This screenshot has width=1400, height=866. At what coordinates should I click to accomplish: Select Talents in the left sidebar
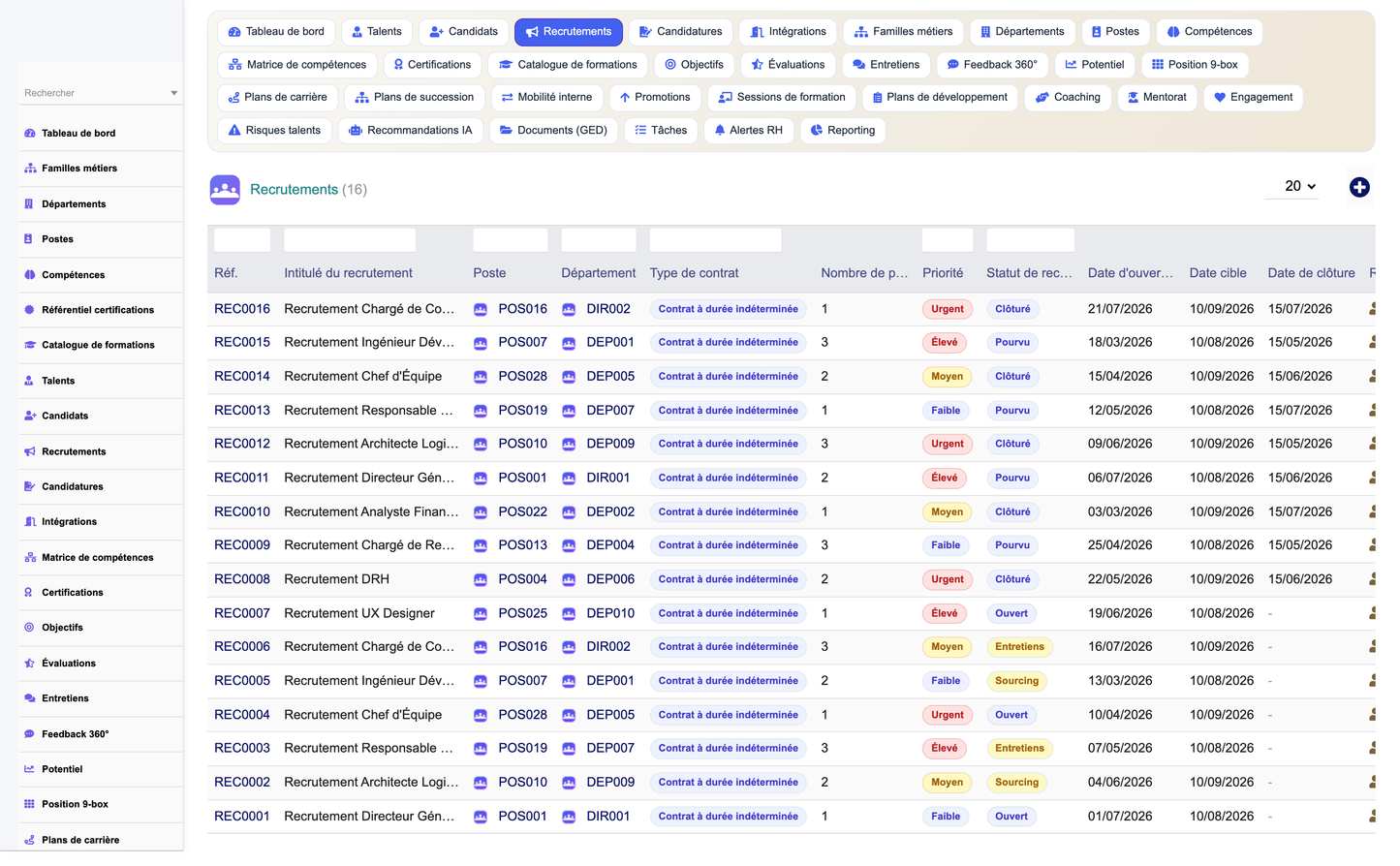tap(58, 381)
